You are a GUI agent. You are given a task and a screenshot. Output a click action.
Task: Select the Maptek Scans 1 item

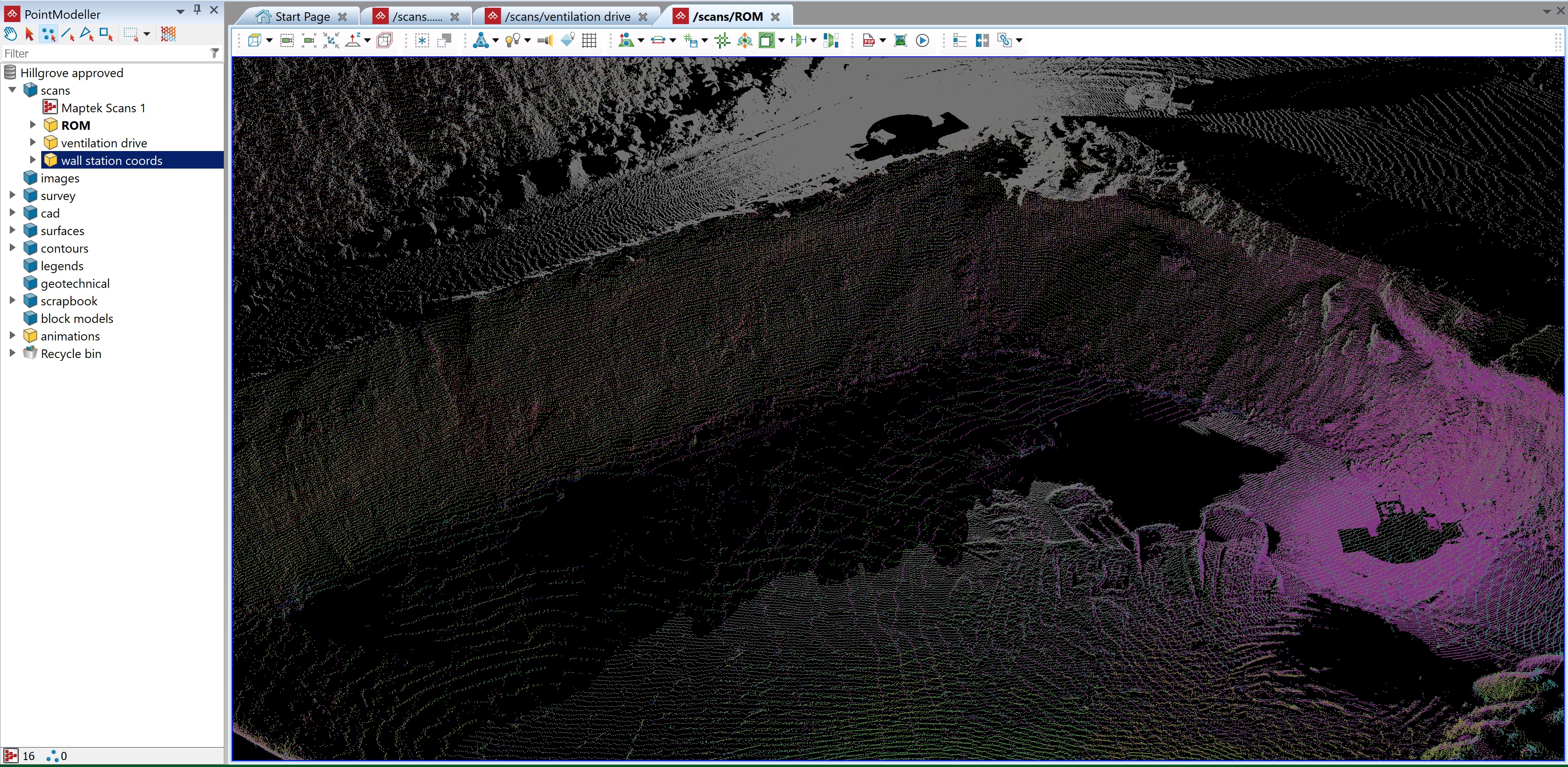click(103, 108)
